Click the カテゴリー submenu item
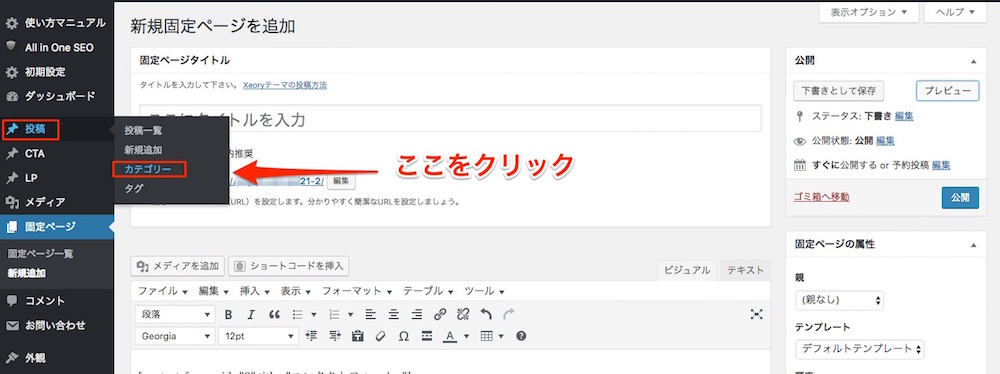The image size is (1000, 374). tap(148, 169)
